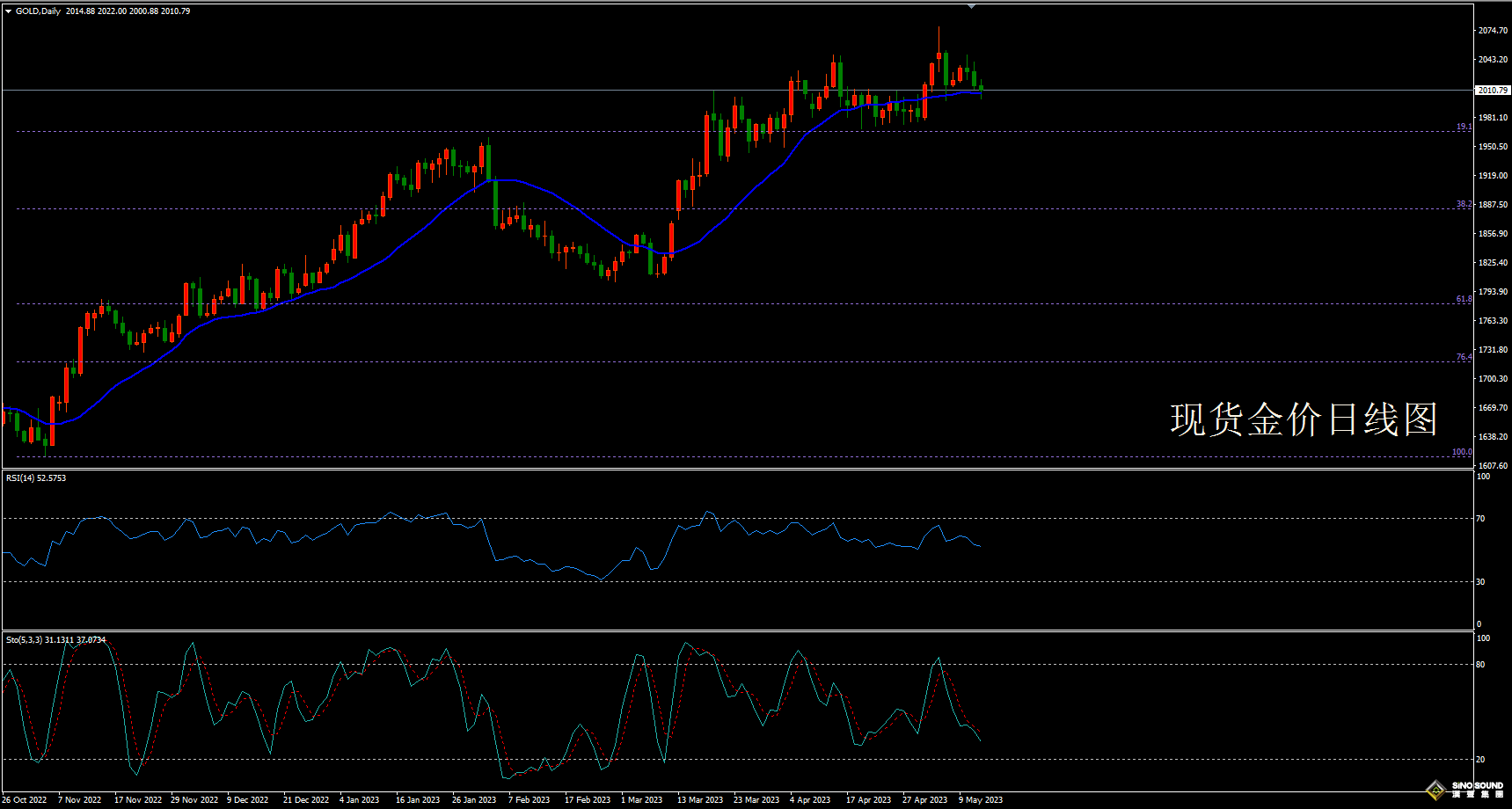Select the 19.1 Fibonacci level label
The height and width of the screenshot is (809, 1512).
pos(1464,127)
